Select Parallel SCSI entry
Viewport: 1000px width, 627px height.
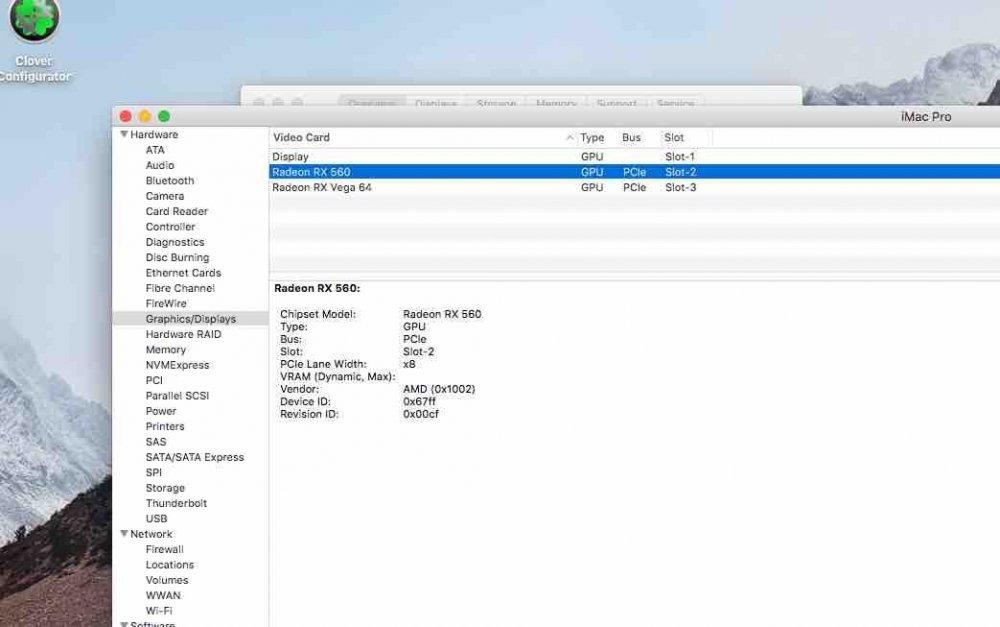177,395
